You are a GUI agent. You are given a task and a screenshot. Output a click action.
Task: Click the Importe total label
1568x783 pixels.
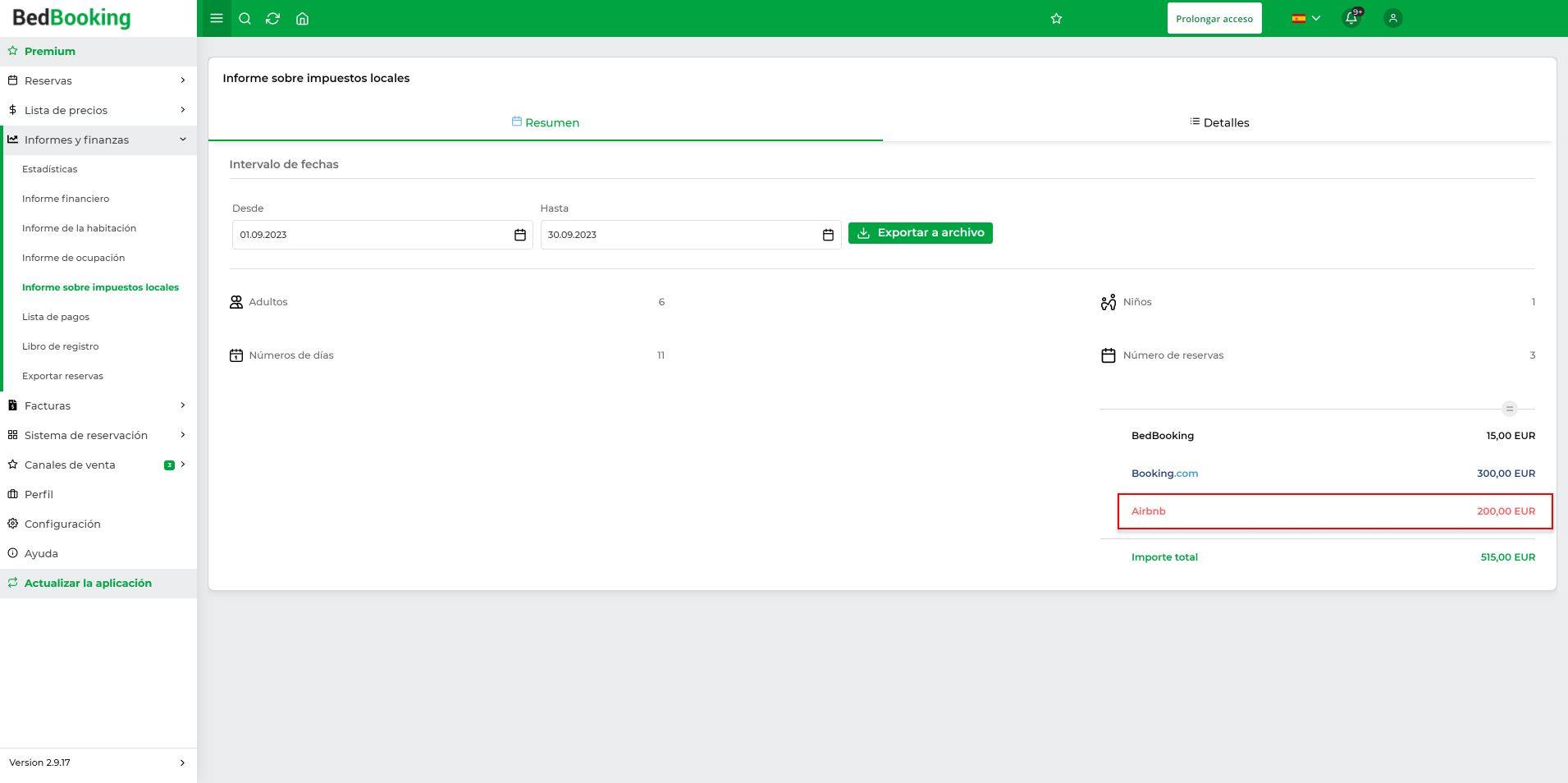pos(1164,557)
